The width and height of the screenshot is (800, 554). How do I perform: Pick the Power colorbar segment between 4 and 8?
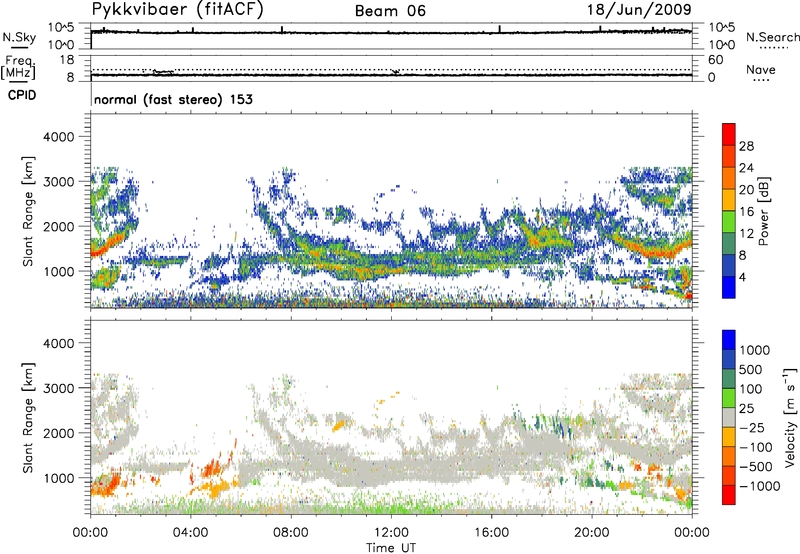click(x=729, y=266)
